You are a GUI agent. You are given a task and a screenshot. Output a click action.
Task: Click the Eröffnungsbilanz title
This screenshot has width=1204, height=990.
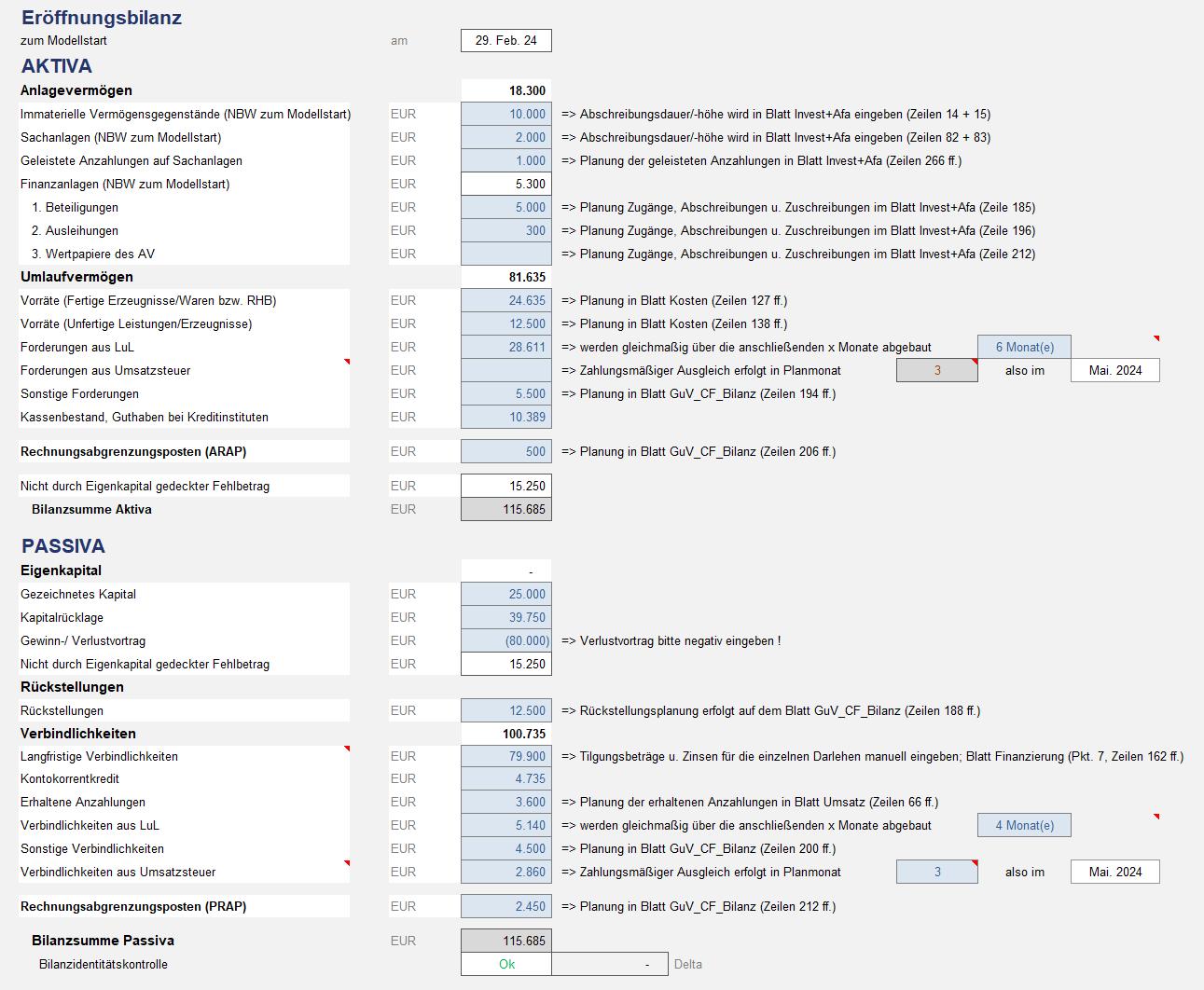(102, 18)
